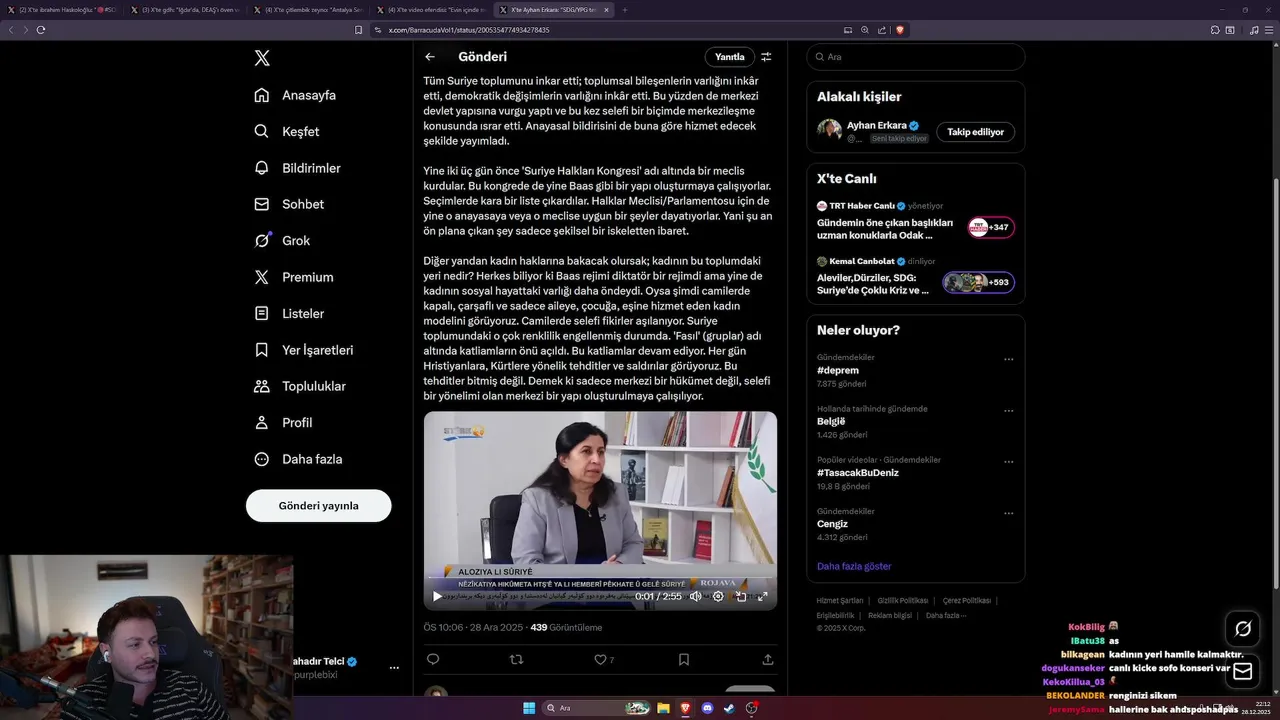This screenshot has width=1280, height=720.
Task: Click taskbar Ara search box
Action: point(595,708)
